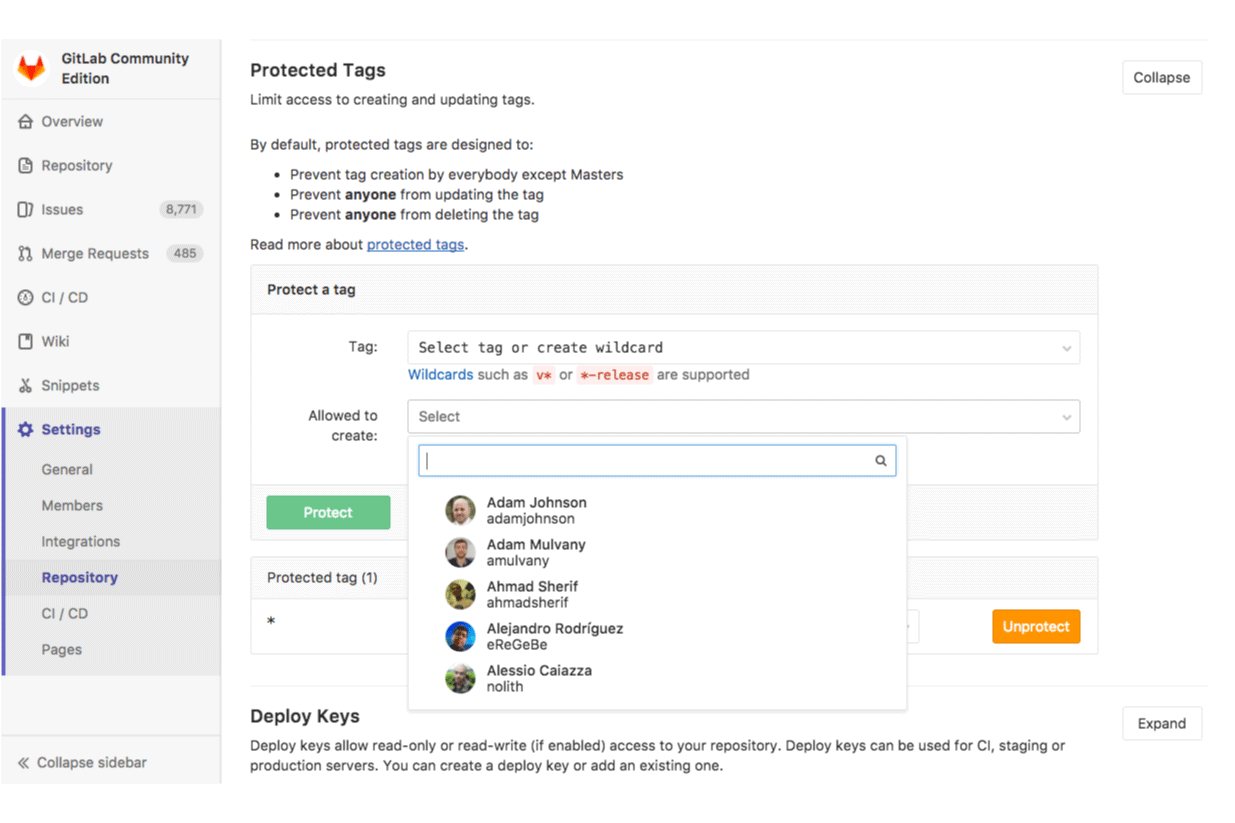Select Ahmad Sherif's avatar
Screen dimensions: 1235x823
460,594
